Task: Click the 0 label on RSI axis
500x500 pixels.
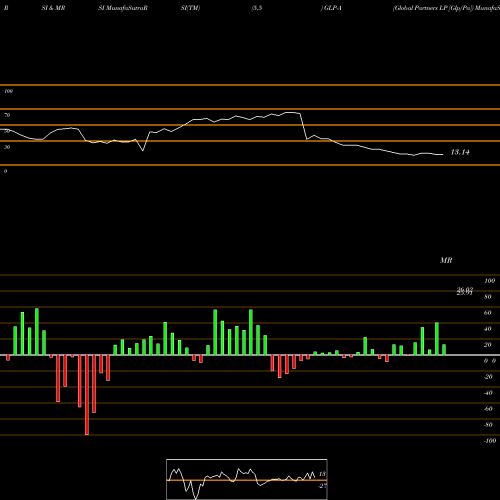Action: pos(5,171)
